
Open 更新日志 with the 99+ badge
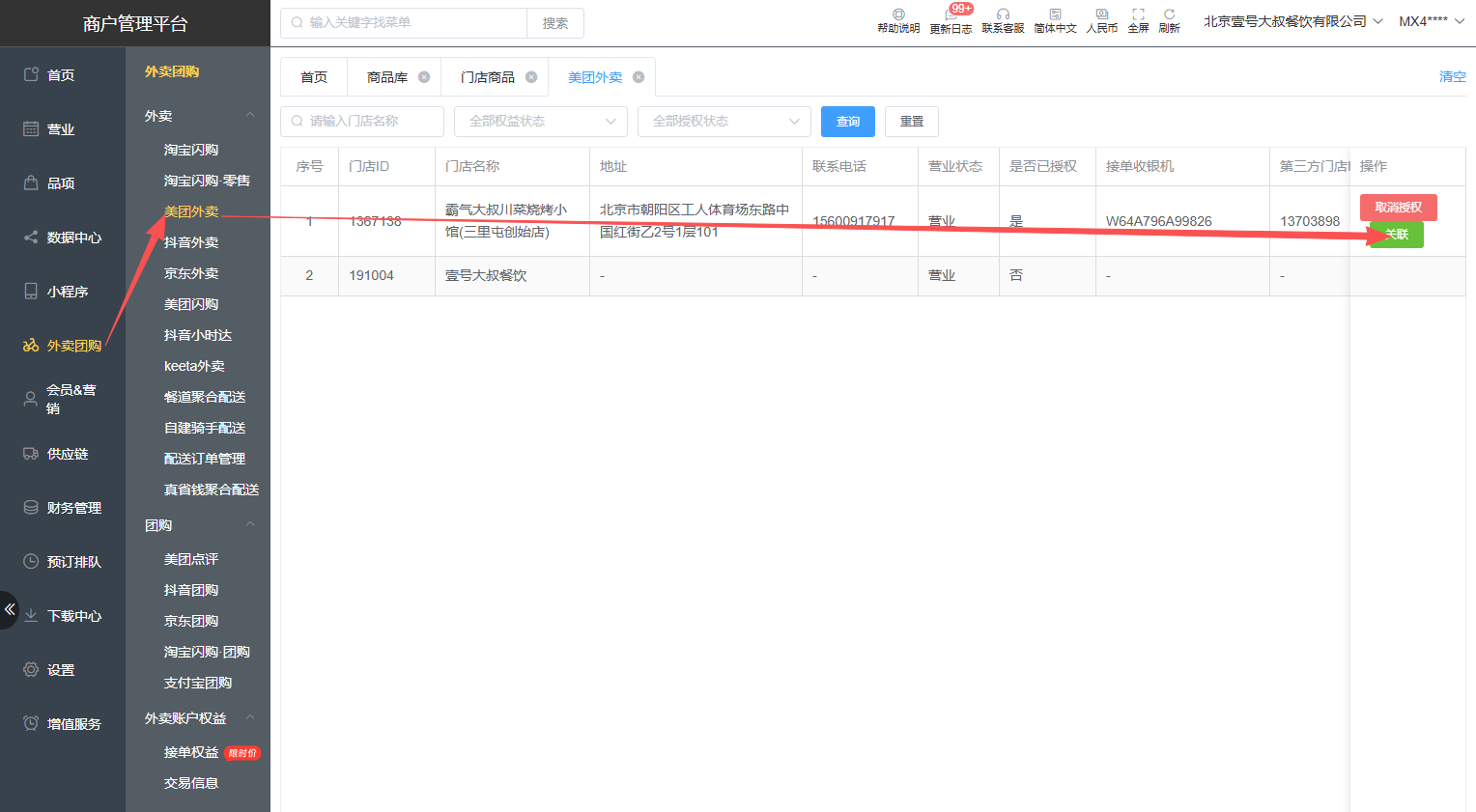[951, 20]
